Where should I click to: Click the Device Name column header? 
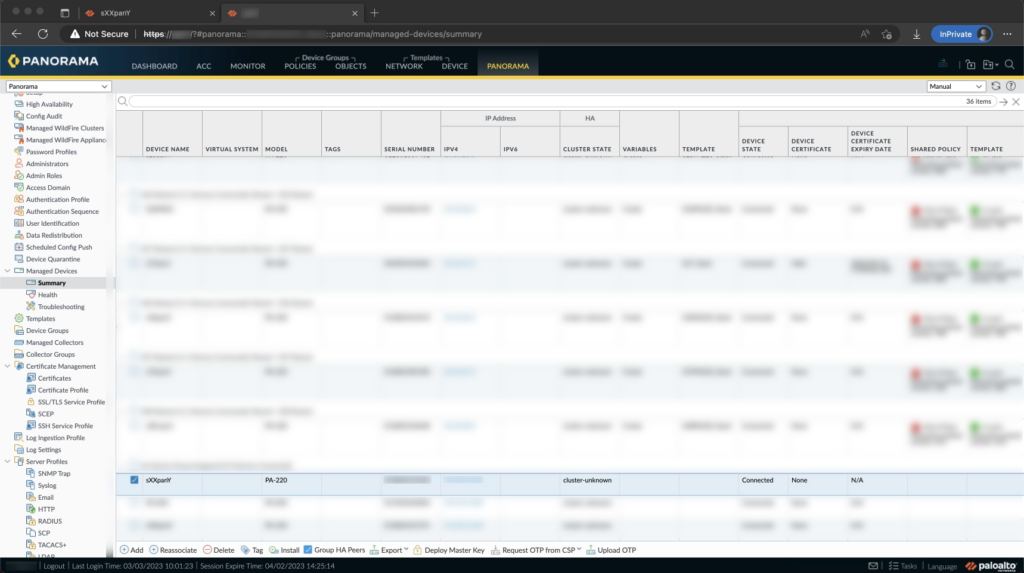tap(168, 149)
